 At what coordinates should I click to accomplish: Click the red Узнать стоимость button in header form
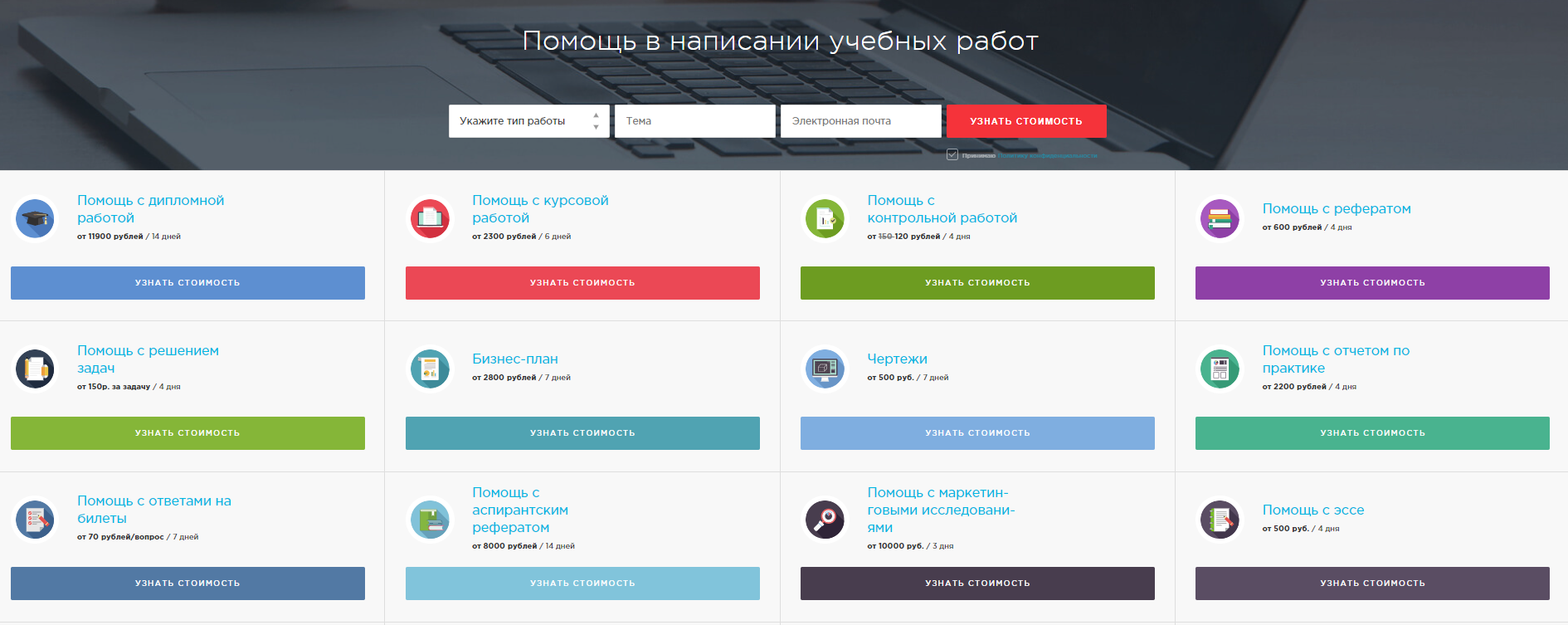[1026, 121]
